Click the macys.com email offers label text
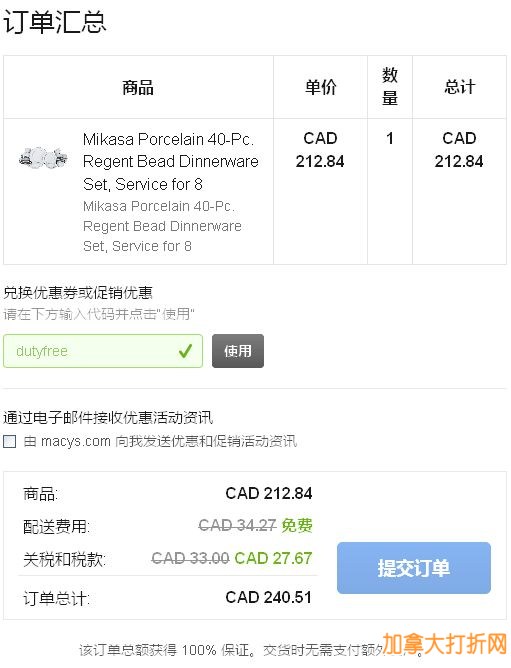 160,441
